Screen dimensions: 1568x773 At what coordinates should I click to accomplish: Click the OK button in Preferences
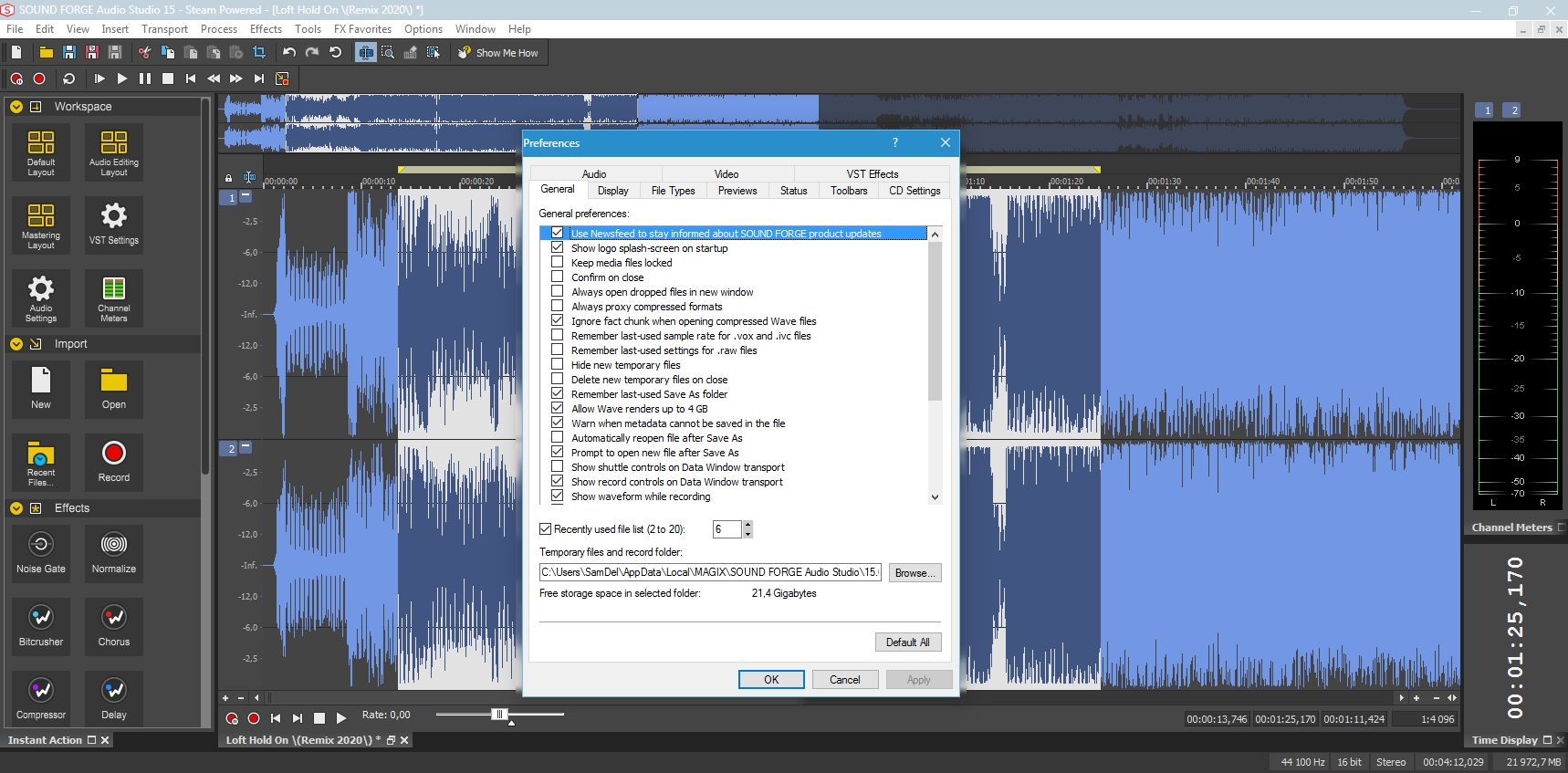point(771,680)
